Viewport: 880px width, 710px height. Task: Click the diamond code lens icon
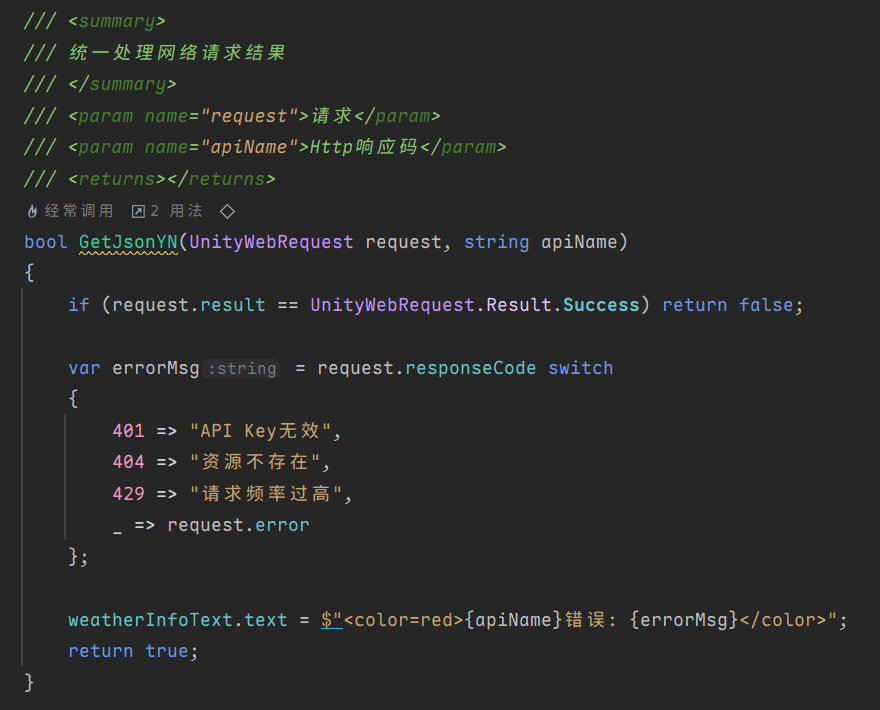[227, 211]
